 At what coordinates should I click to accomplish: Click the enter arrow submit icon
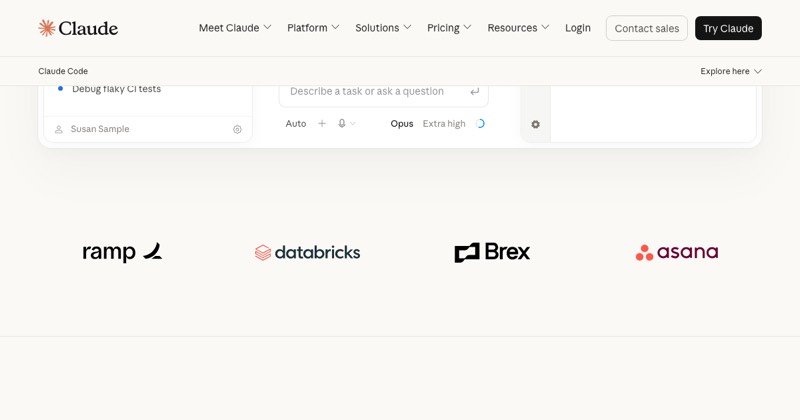tap(474, 92)
